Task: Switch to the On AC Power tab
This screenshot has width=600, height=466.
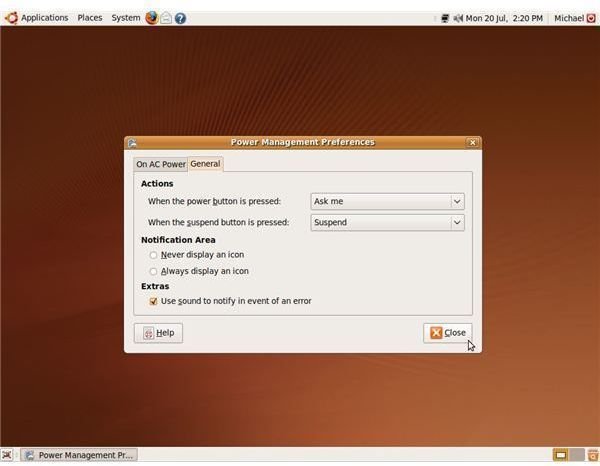Action: [161, 164]
